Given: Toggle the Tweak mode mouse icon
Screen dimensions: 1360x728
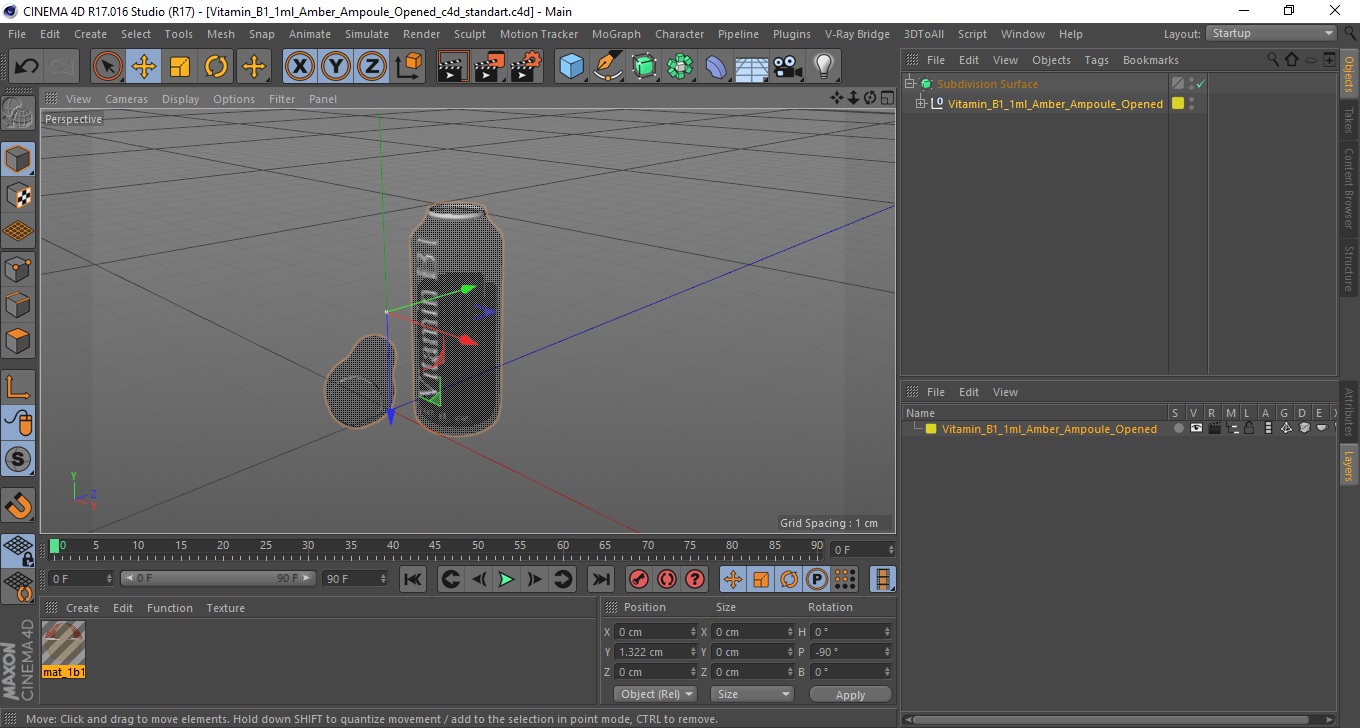Looking at the screenshot, I should click(18, 423).
